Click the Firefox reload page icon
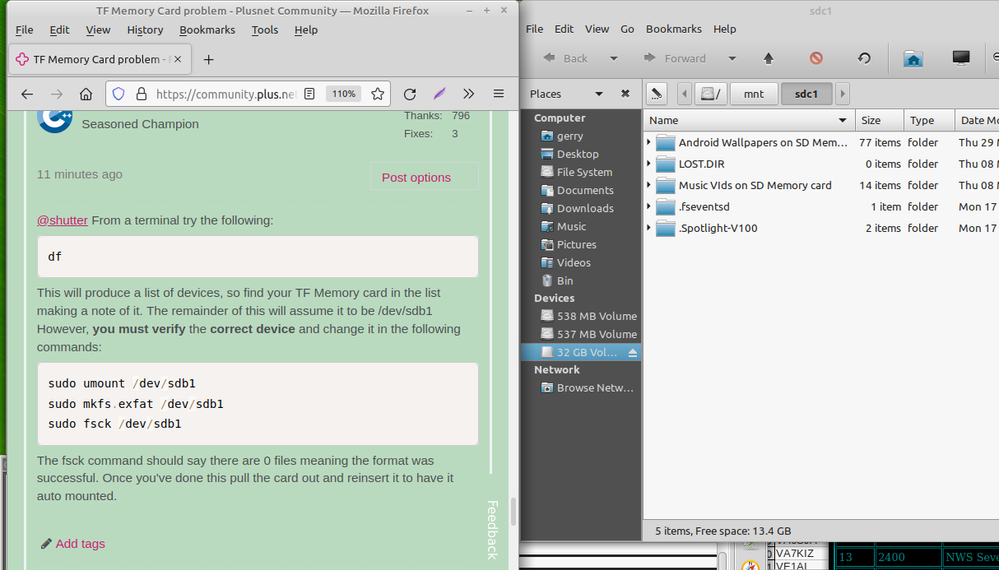 point(409,94)
